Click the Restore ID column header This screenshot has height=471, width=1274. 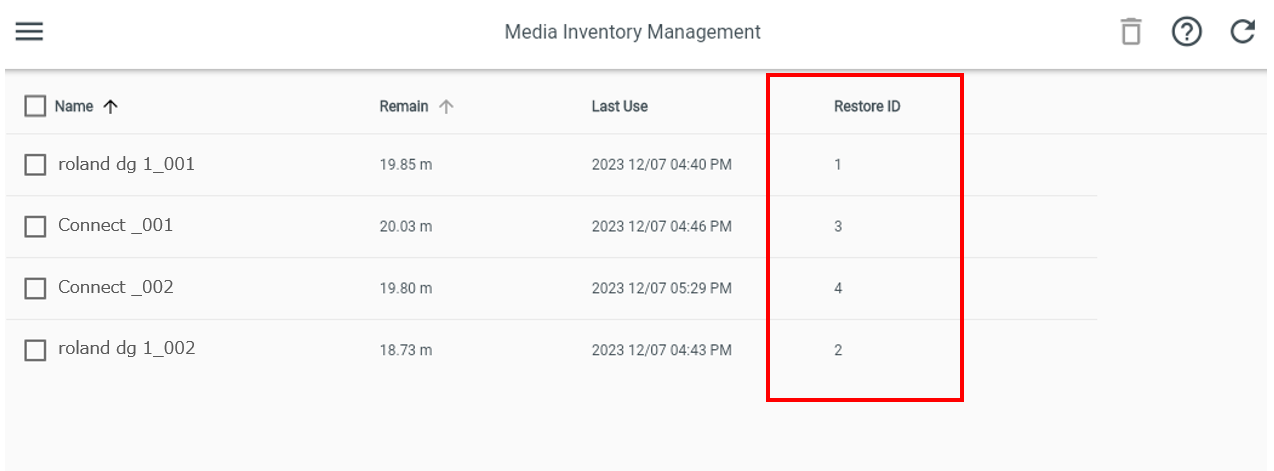tap(867, 106)
